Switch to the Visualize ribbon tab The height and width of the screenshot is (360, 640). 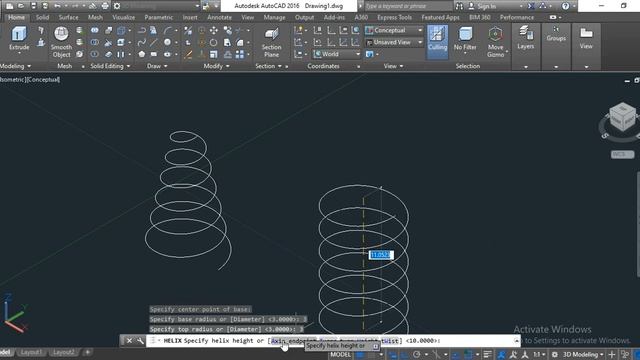click(123, 17)
